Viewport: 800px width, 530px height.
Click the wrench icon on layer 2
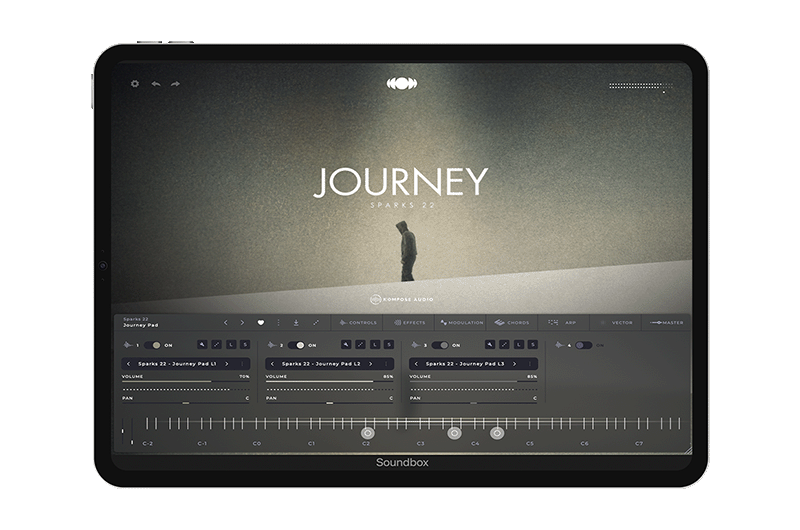tap(346, 345)
